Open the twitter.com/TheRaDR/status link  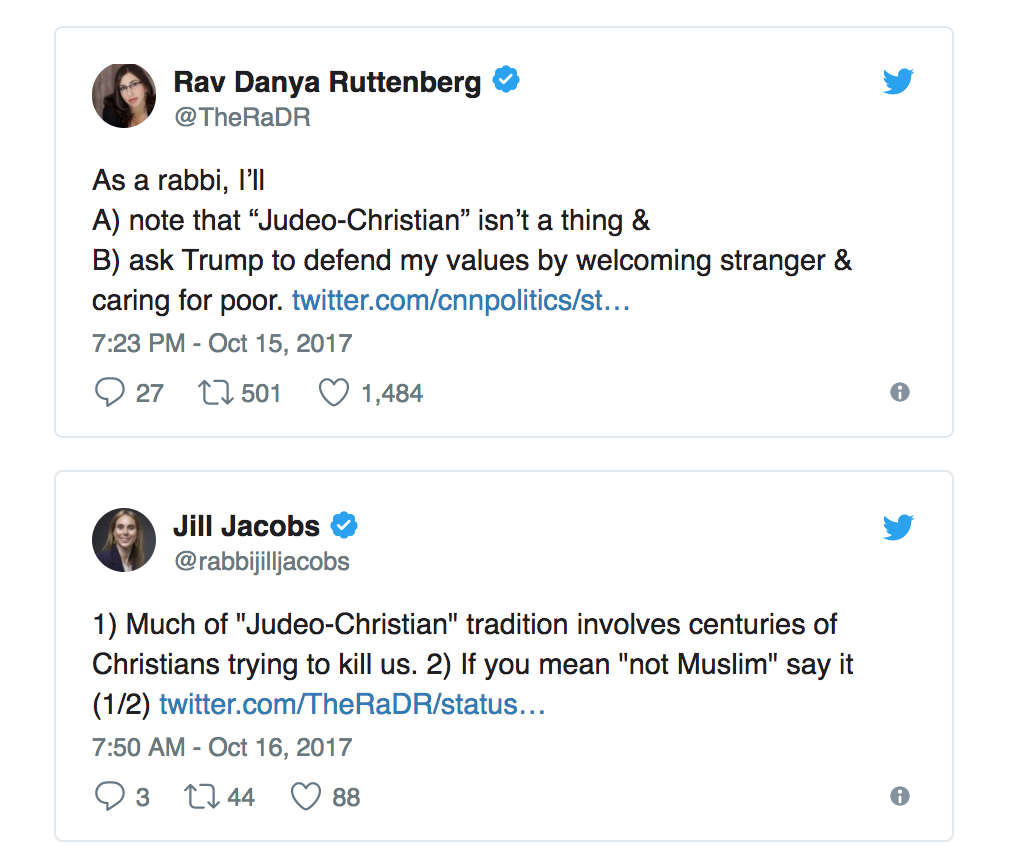352,704
